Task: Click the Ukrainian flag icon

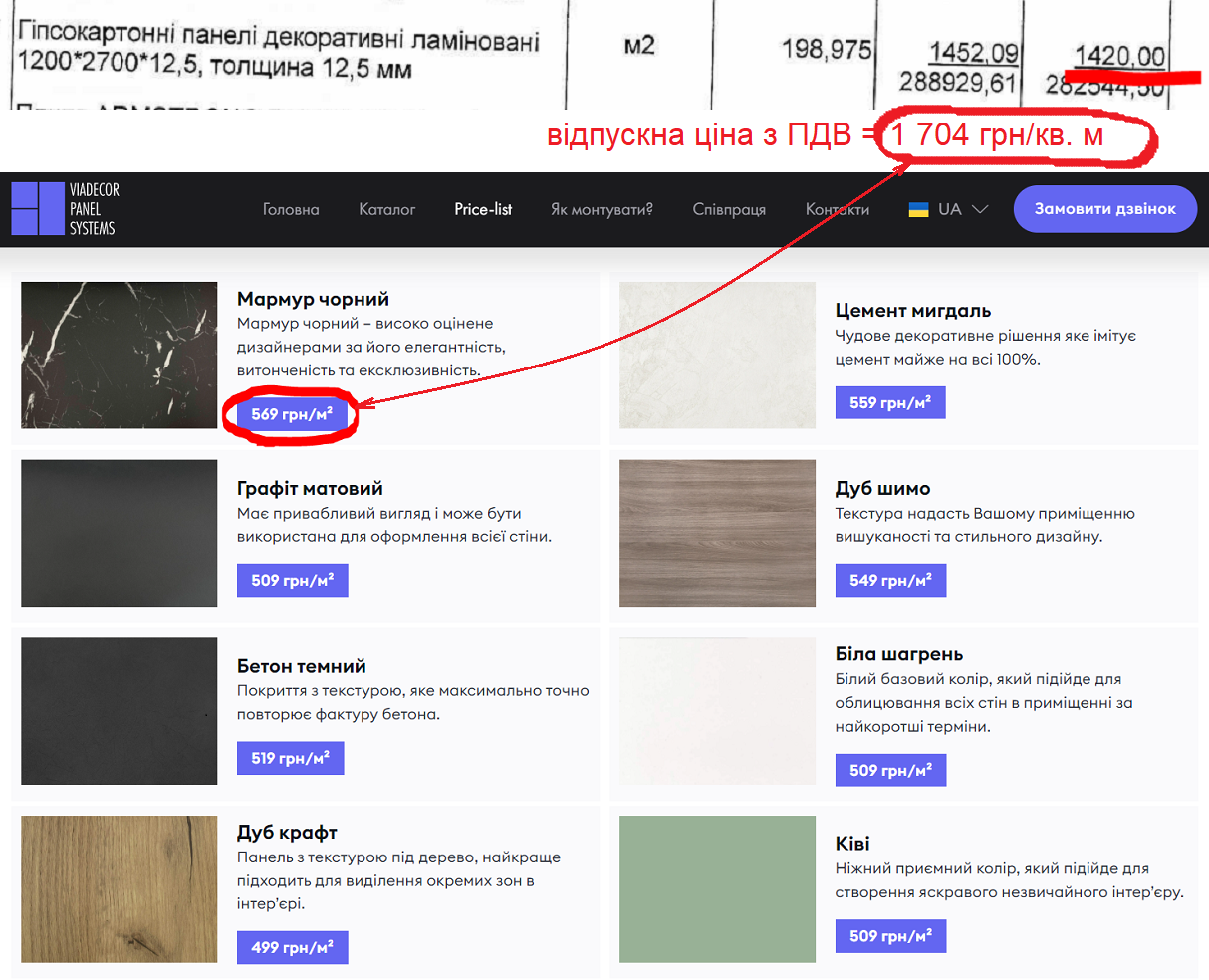Action: (x=918, y=209)
